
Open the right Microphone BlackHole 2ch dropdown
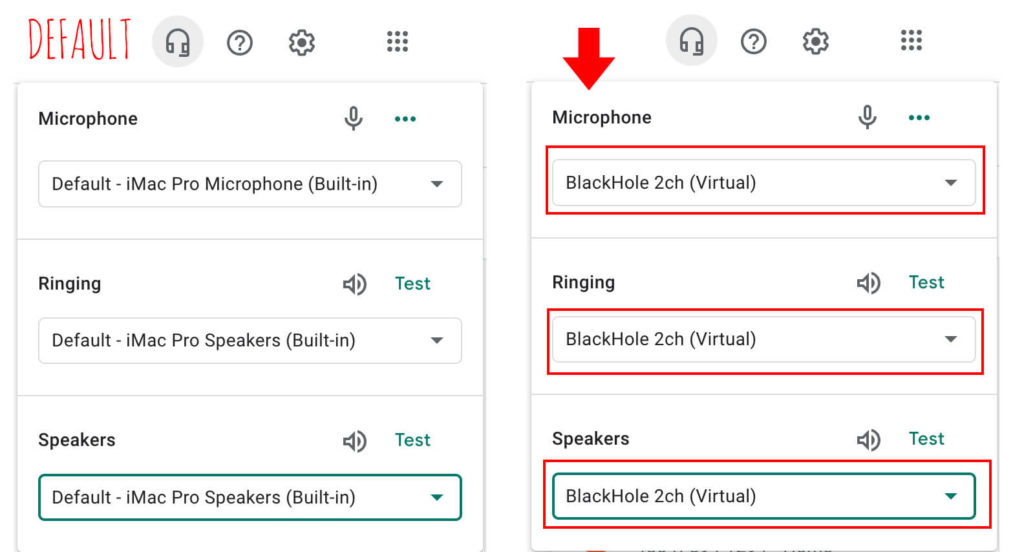[764, 183]
